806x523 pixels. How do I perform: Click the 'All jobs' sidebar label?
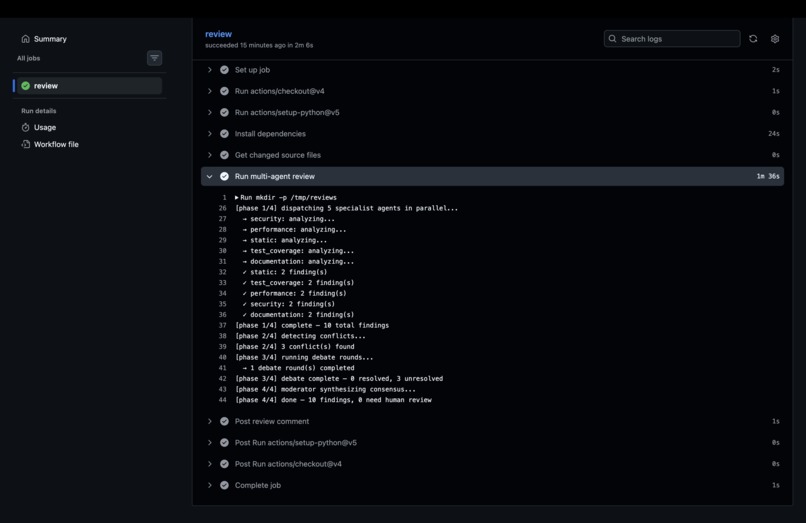(28, 58)
